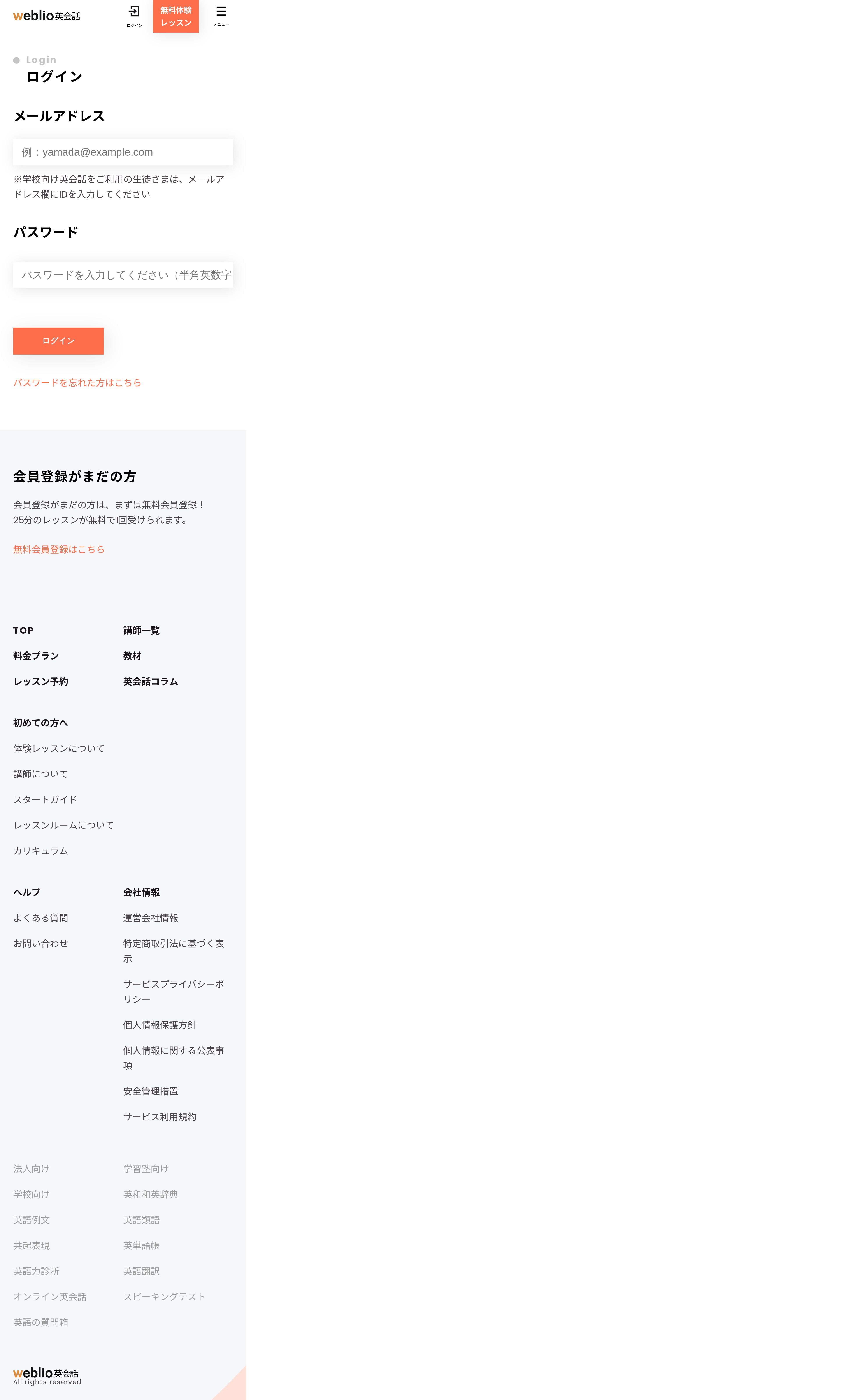View サービス利用規約 terms link

point(160,1117)
